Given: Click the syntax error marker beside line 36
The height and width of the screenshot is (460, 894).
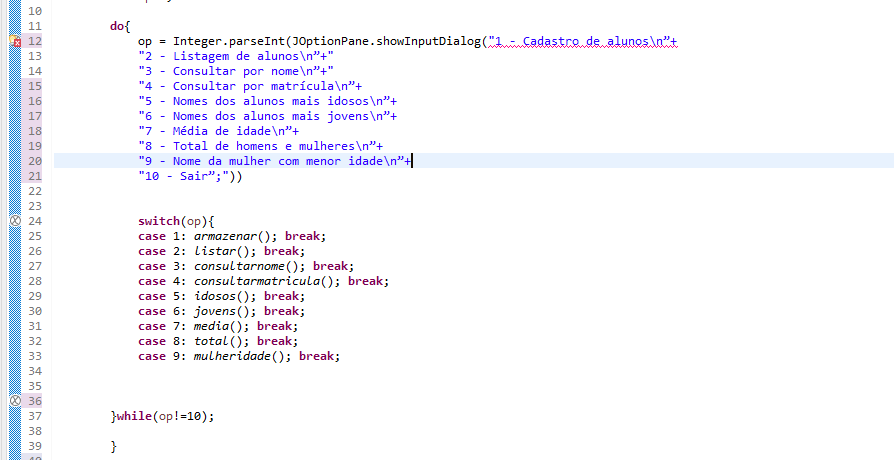Looking at the screenshot, I should 15,401.
